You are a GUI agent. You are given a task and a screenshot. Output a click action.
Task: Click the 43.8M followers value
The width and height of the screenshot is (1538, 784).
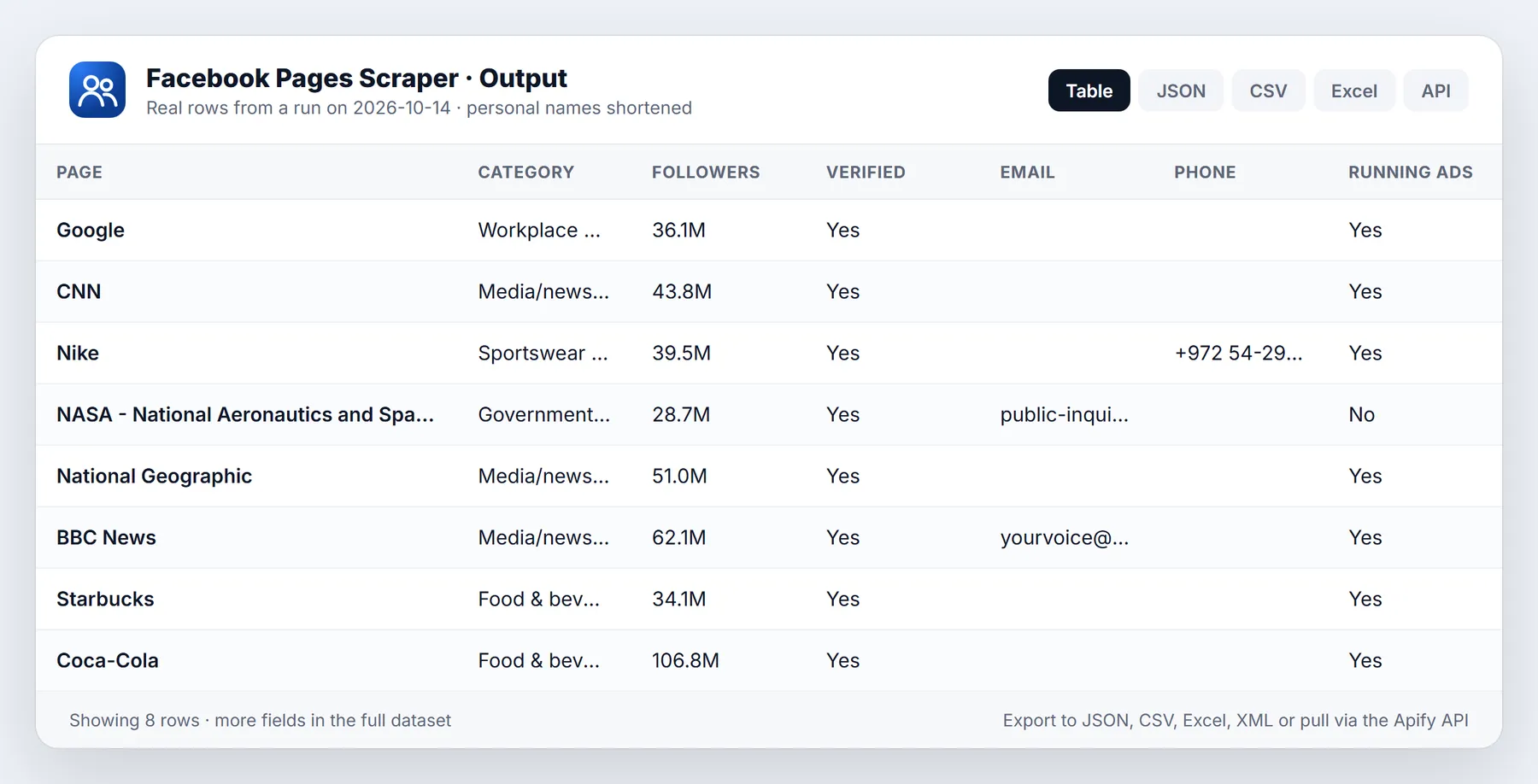click(x=682, y=292)
